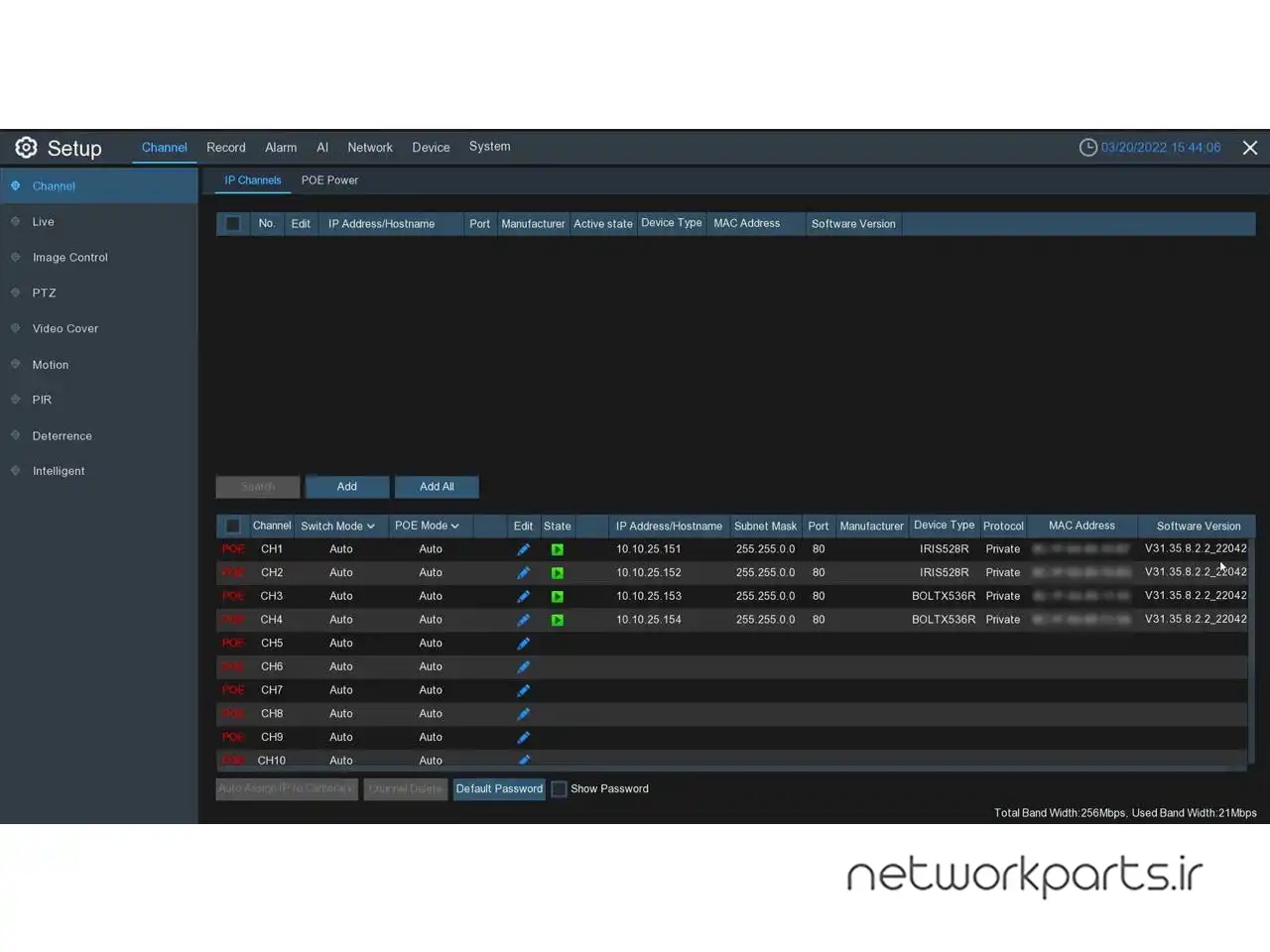Screen dimensions: 1270x952
Task: Switch to the POE Power tab
Action: pyautogui.click(x=329, y=180)
